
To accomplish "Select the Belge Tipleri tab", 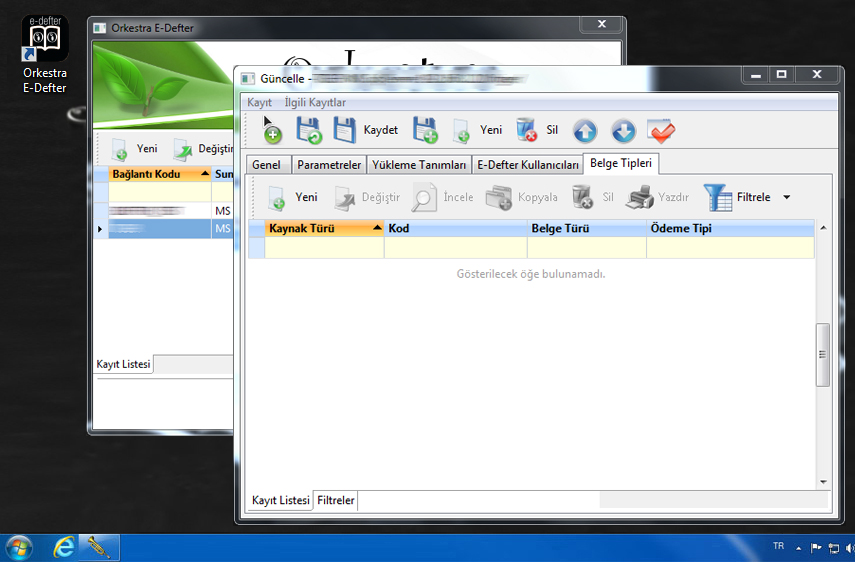I will [x=621, y=164].
